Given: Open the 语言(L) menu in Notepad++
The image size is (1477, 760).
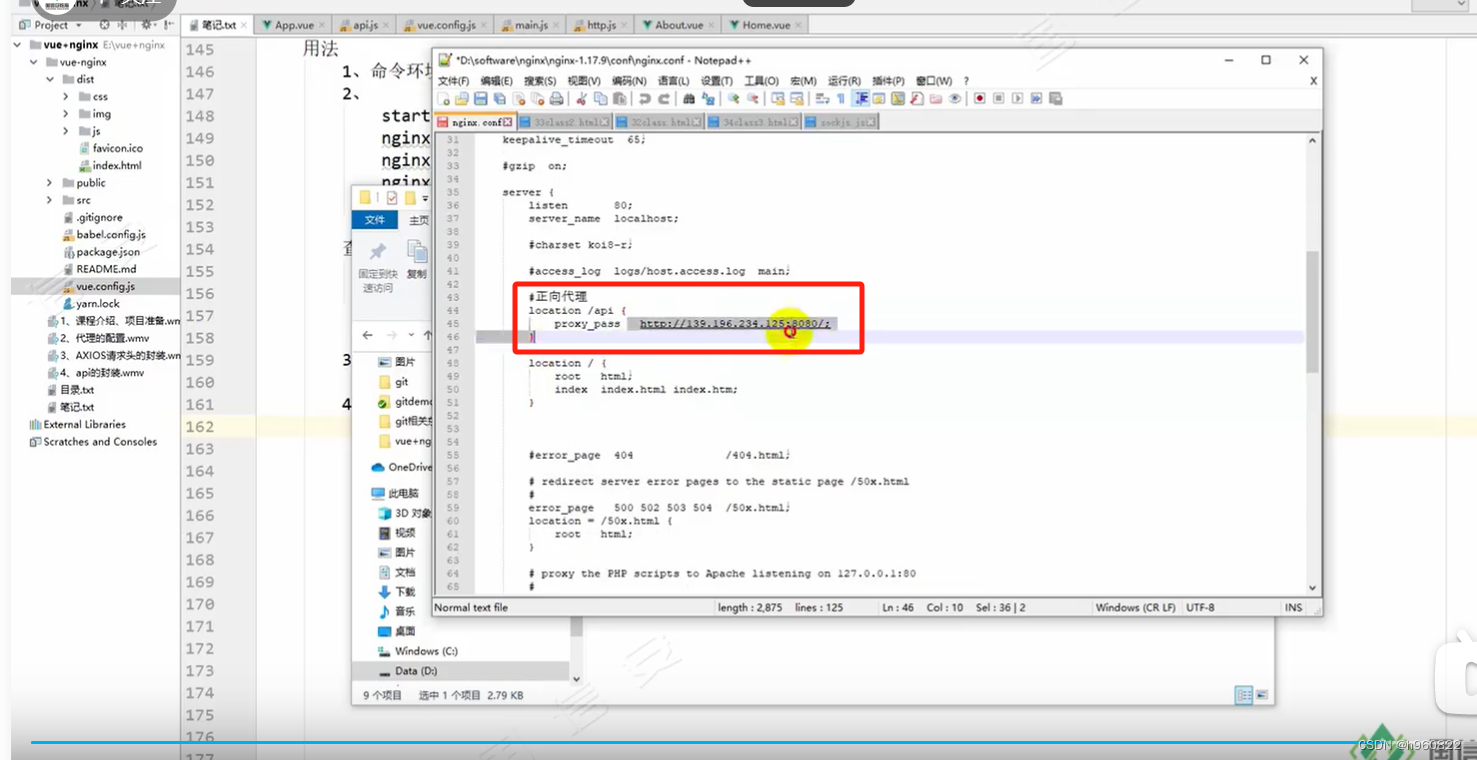Looking at the screenshot, I should 673,81.
